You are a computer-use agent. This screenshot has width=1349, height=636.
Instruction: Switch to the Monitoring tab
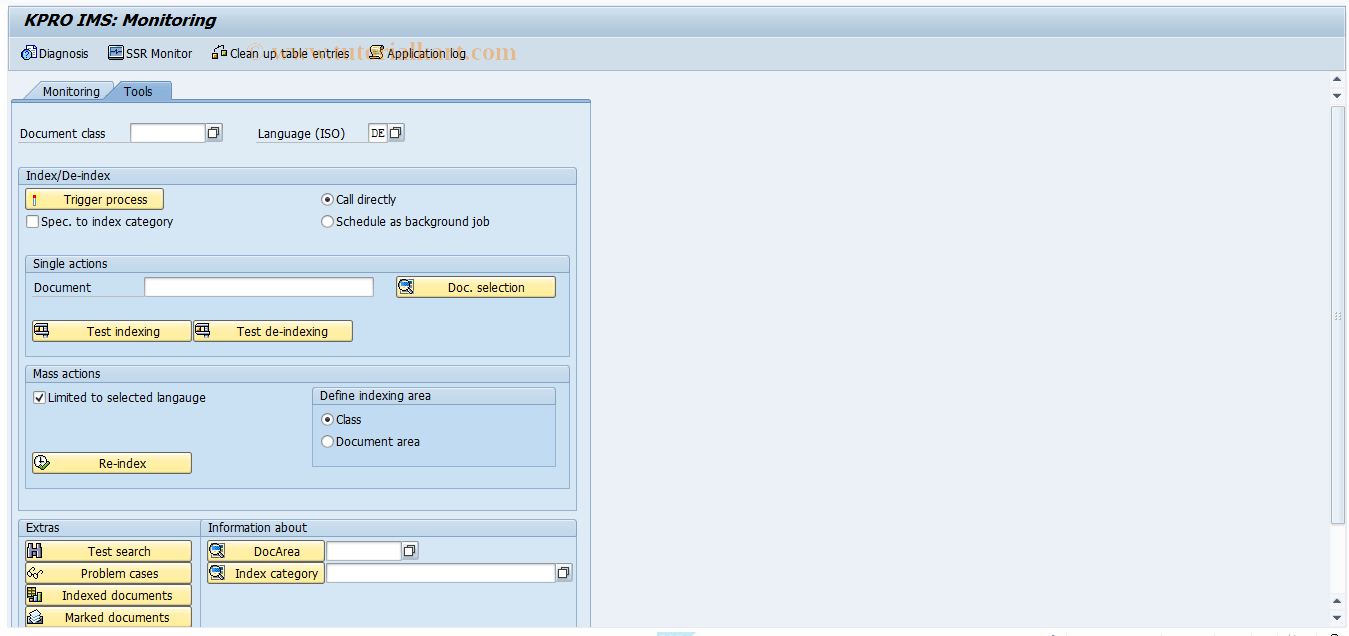point(69,90)
